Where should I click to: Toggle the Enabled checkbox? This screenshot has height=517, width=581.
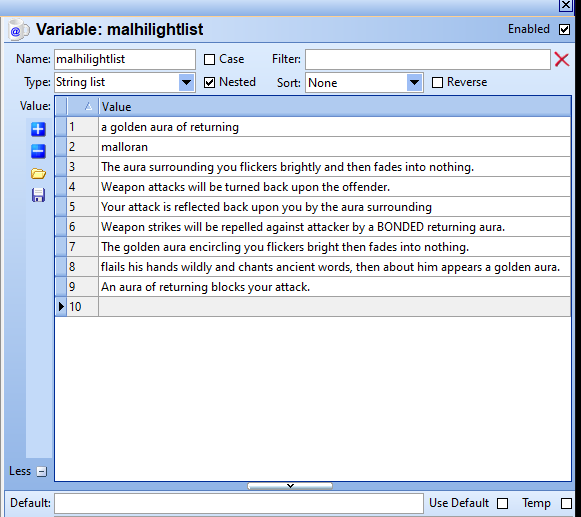564,29
